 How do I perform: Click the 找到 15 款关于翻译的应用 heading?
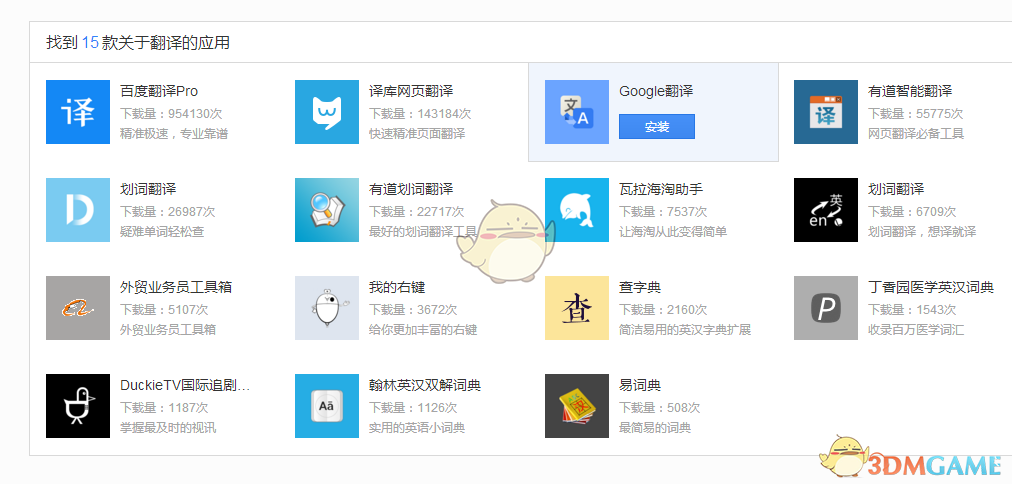coord(138,43)
